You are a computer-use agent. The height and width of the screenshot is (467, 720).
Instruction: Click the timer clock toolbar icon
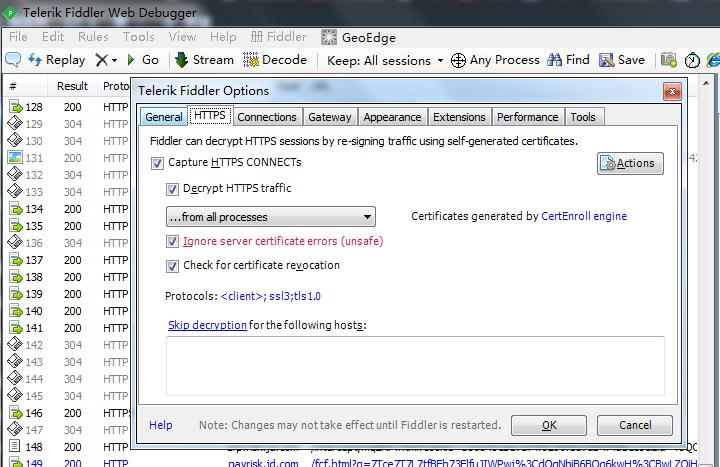click(692, 60)
